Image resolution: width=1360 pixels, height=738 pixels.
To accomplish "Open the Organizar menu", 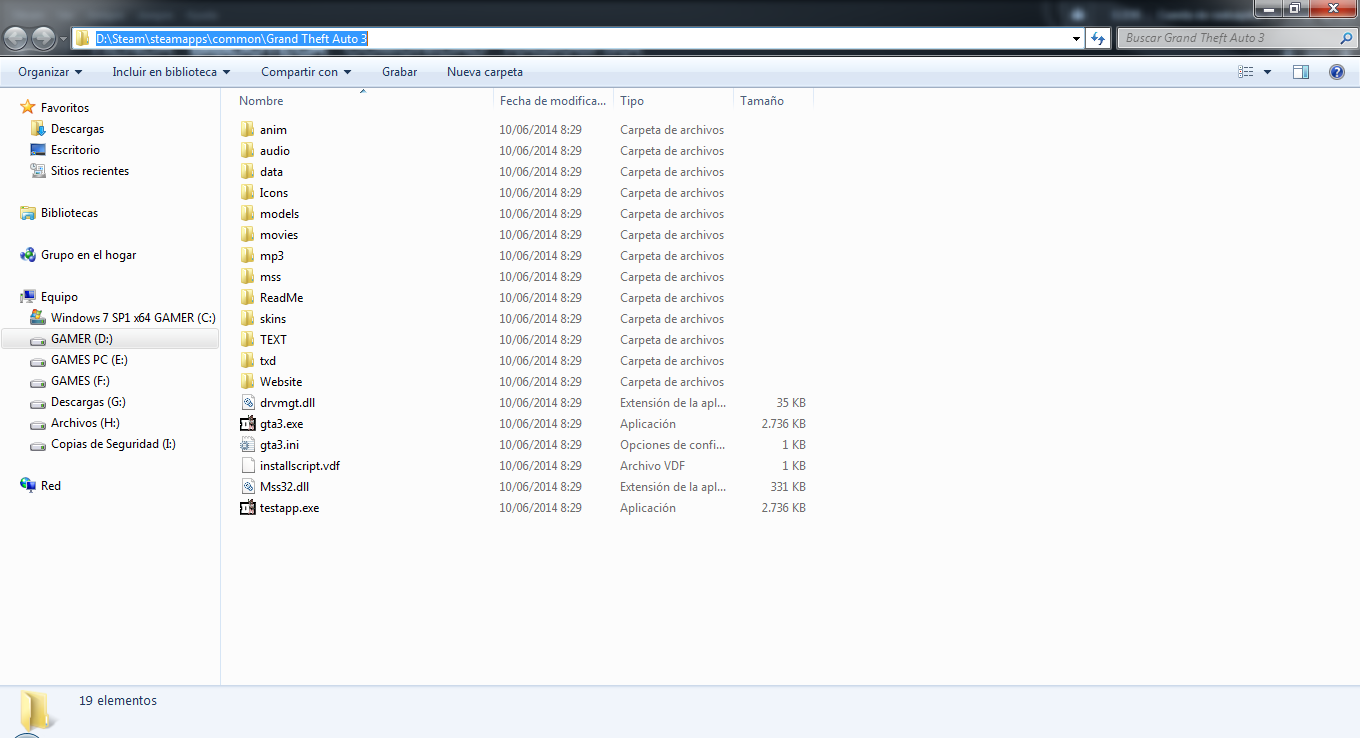I will 50,72.
